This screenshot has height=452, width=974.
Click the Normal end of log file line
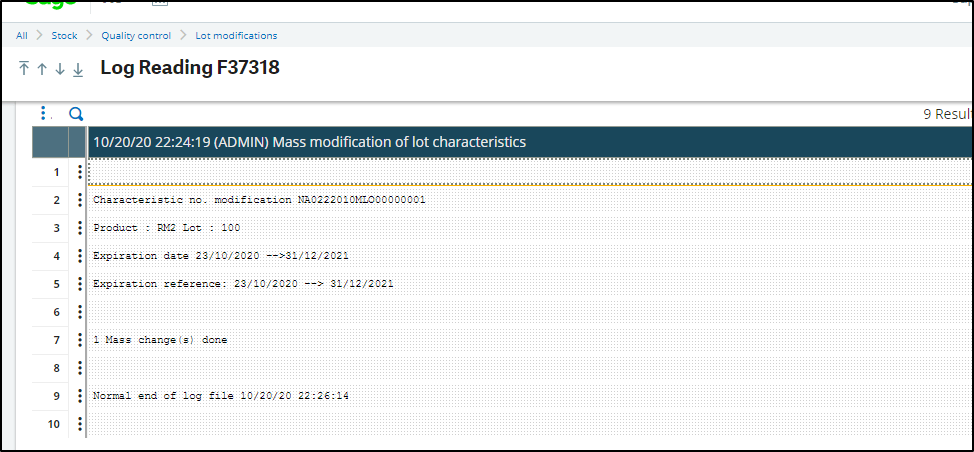221,396
